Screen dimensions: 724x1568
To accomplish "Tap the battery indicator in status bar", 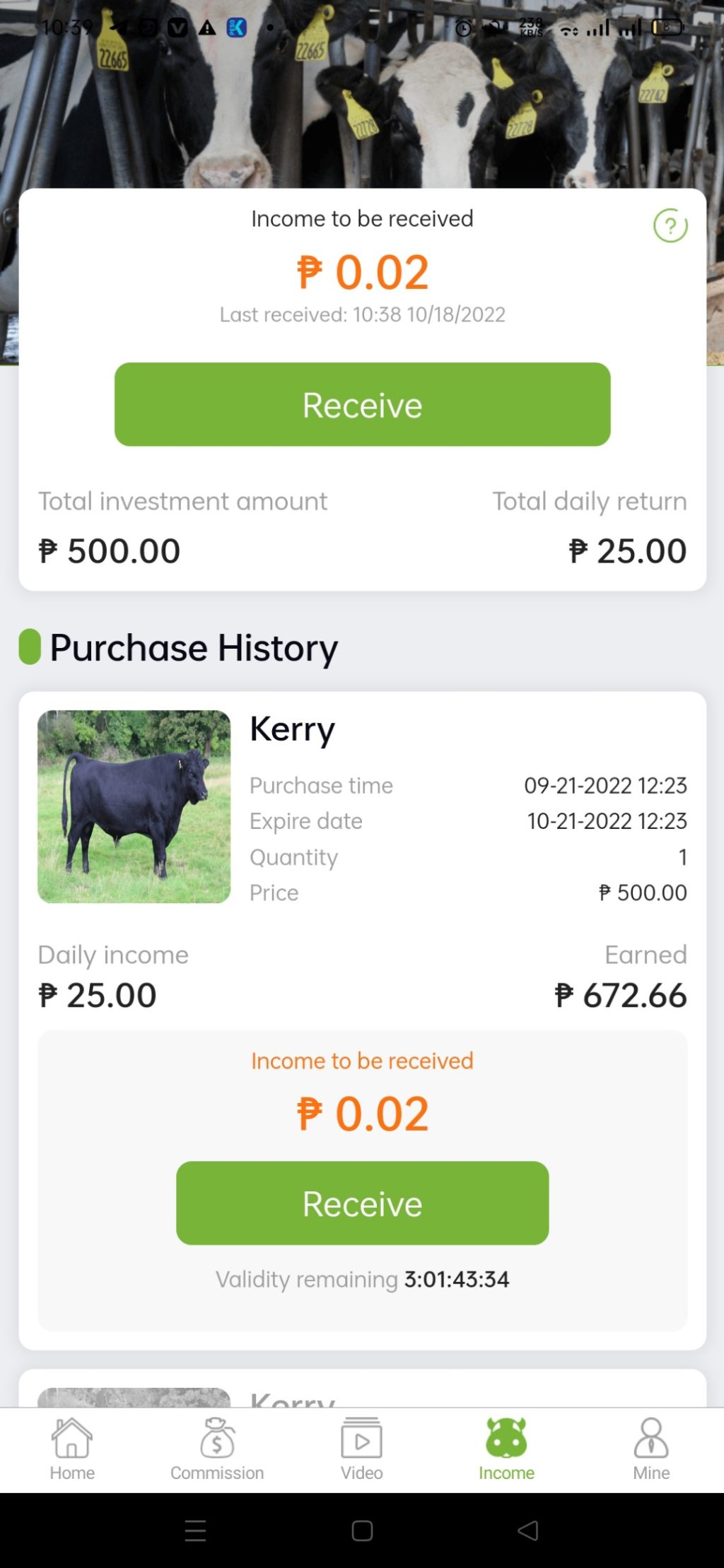I will [667, 28].
